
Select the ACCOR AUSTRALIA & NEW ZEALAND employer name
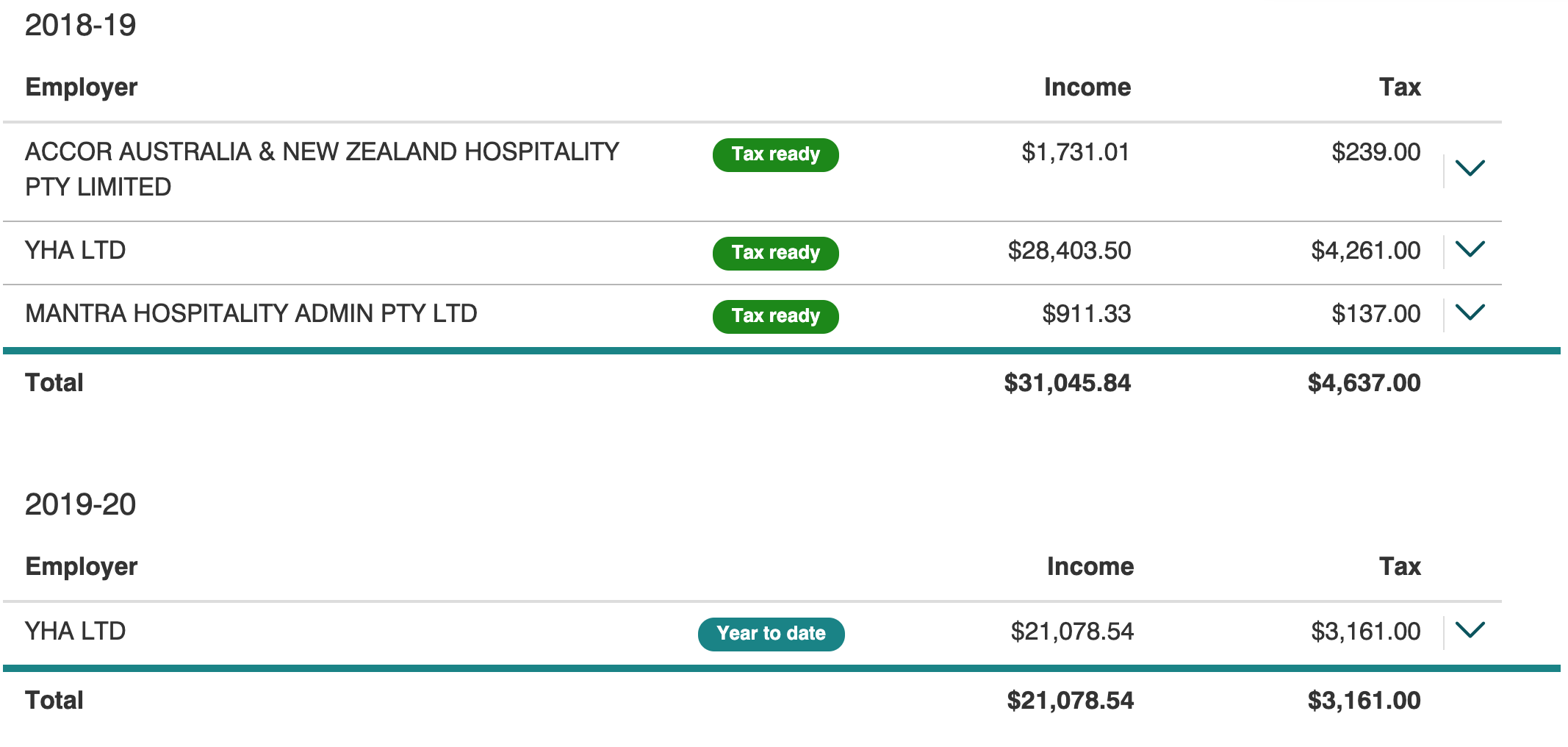point(322,169)
